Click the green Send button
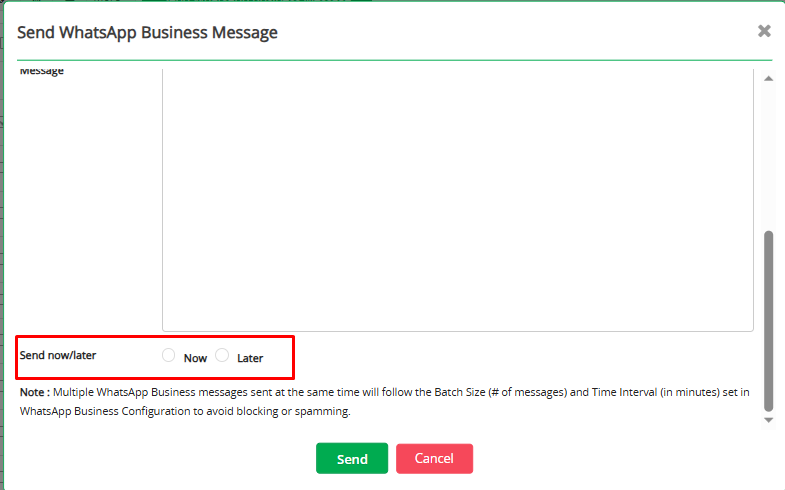 click(352, 458)
